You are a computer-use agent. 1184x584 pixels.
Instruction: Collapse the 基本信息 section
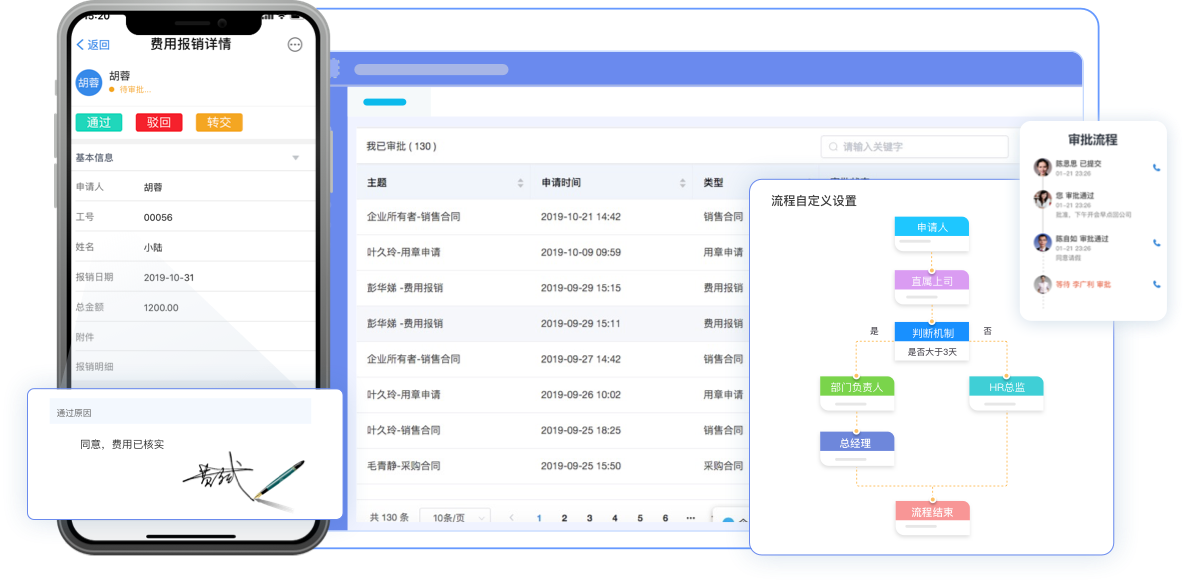[x=294, y=156]
